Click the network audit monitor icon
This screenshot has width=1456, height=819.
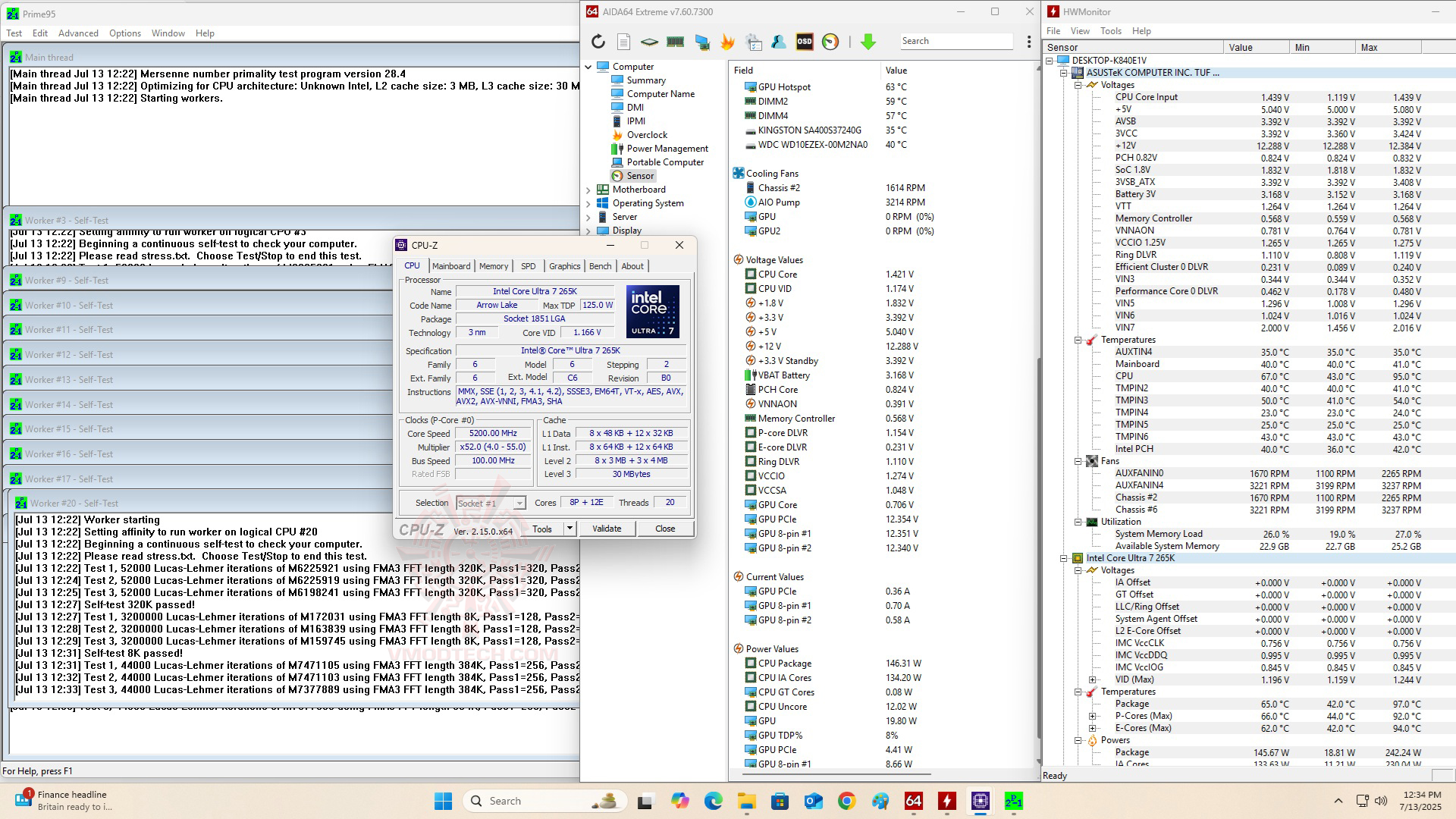click(x=702, y=42)
